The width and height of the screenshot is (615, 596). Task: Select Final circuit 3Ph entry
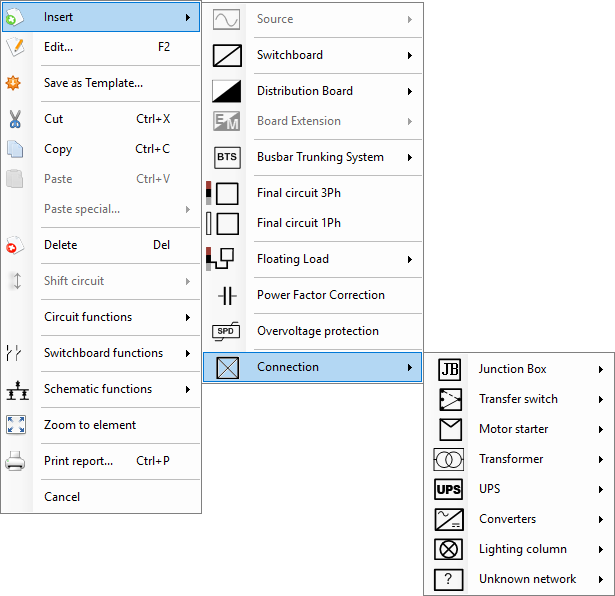click(313, 193)
